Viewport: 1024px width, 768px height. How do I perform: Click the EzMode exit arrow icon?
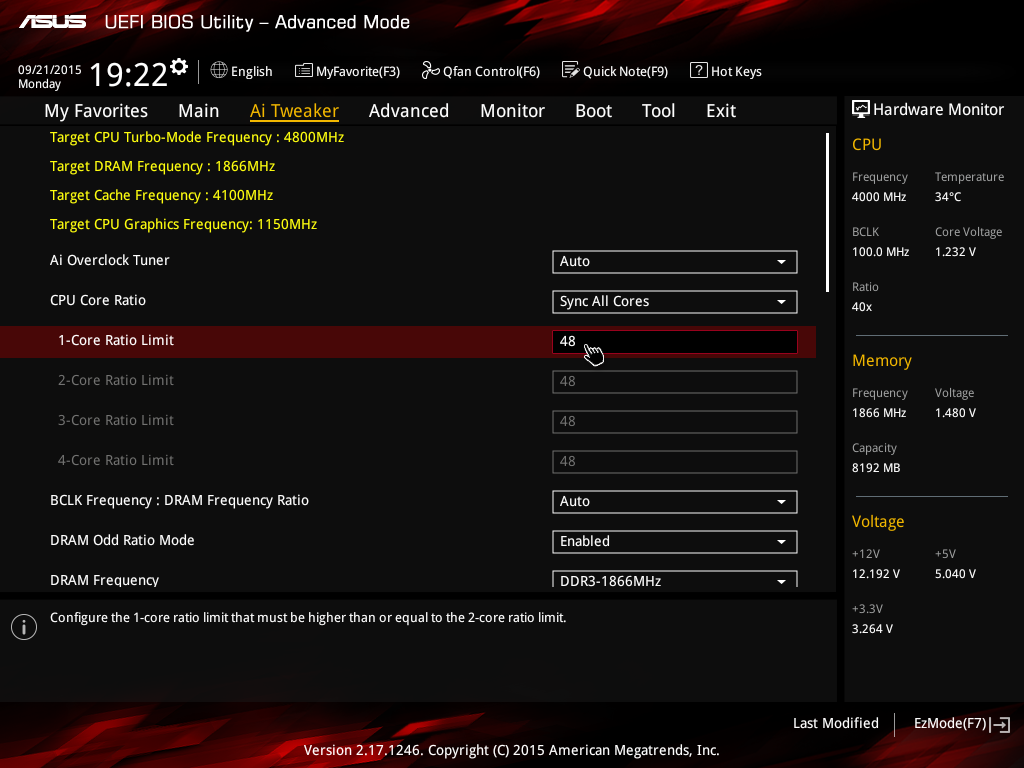[x=1000, y=724]
